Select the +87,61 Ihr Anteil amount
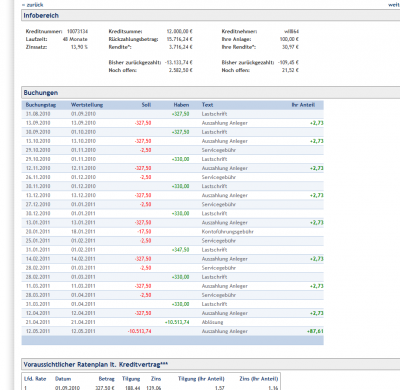 click(315, 331)
